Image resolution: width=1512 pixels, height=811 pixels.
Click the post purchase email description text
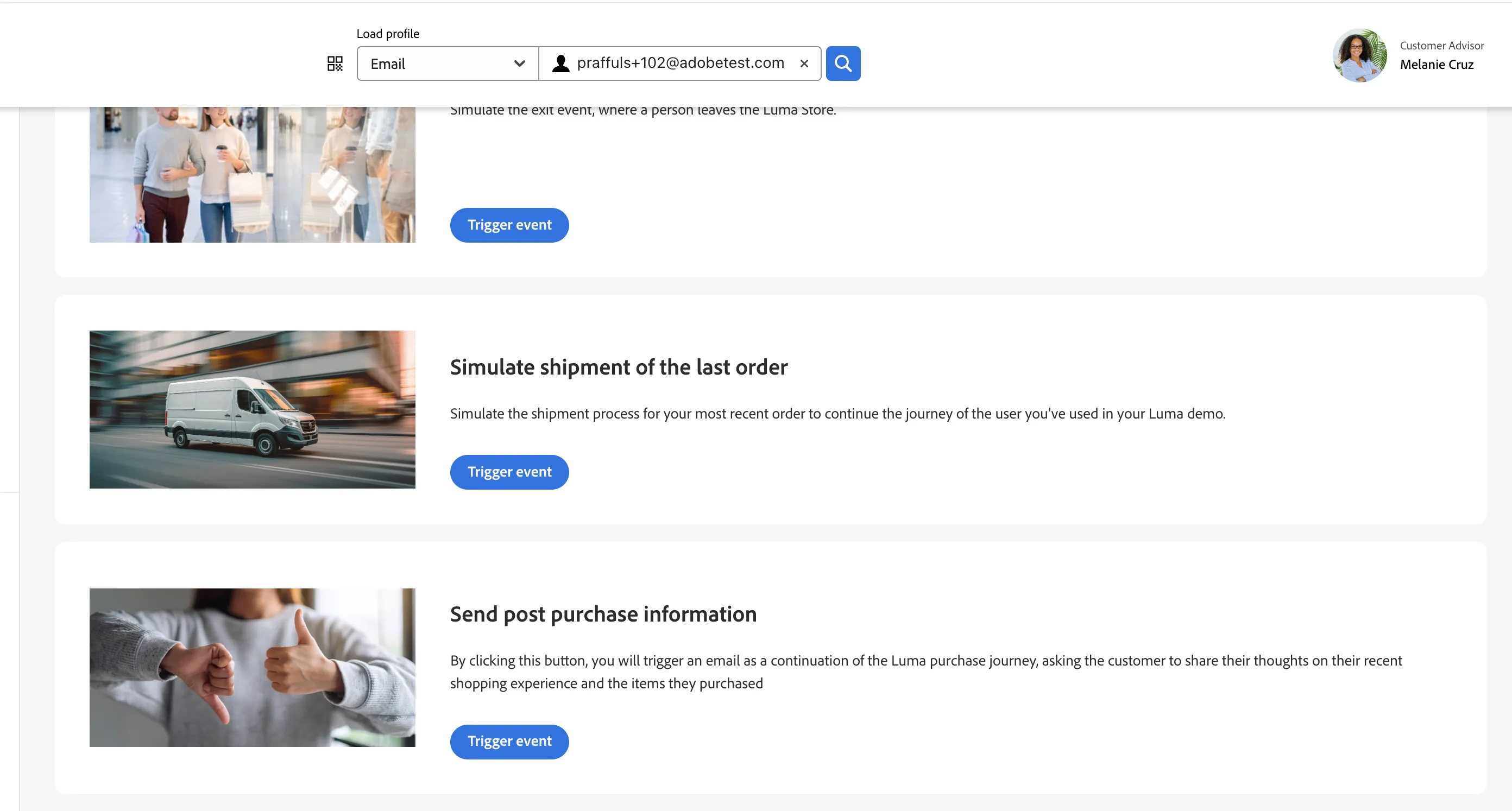[x=925, y=672]
